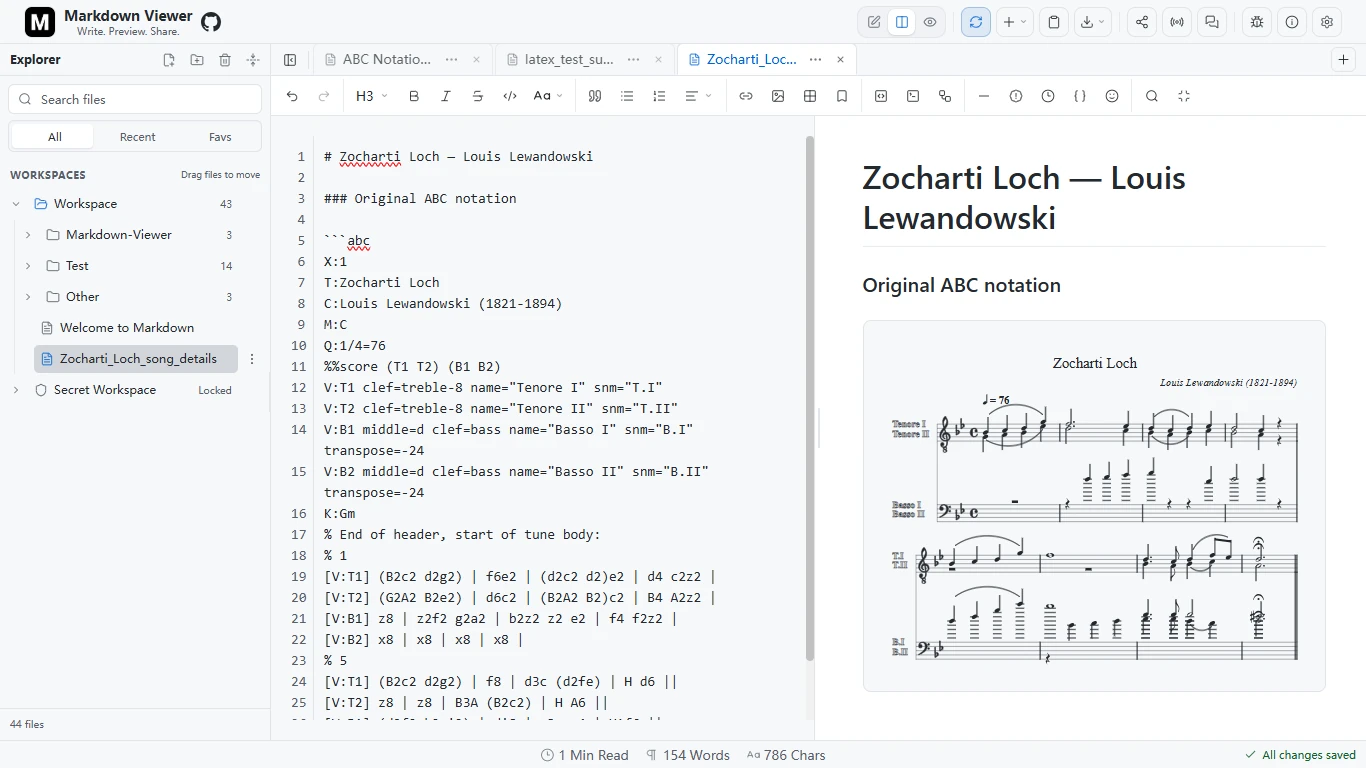This screenshot has width=1366, height=768.
Task: Click the terminal-style block icon
Action: (913, 96)
